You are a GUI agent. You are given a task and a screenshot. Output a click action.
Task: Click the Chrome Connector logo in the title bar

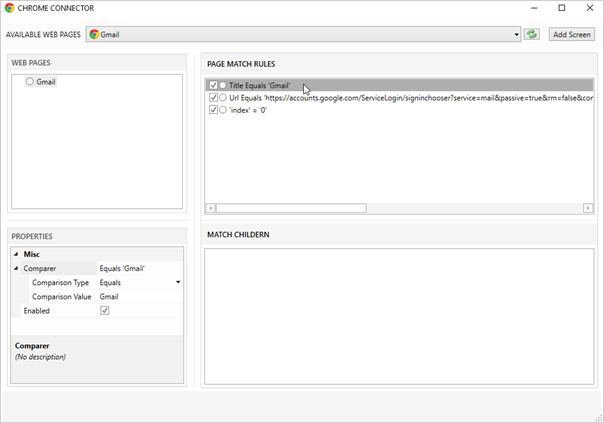(x=10, y=8)
